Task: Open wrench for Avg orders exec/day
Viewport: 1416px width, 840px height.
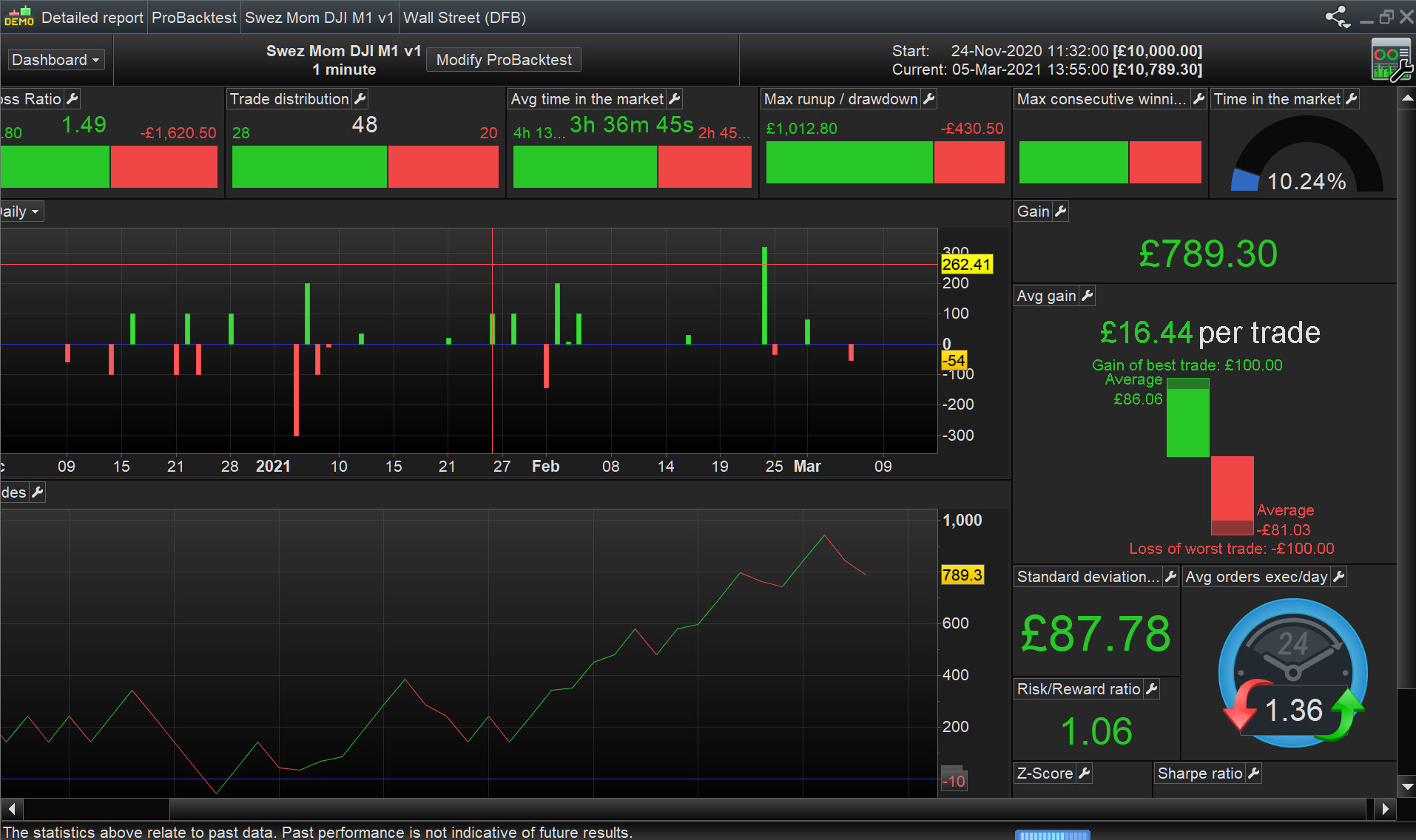Action: [x=1339, y=577]
